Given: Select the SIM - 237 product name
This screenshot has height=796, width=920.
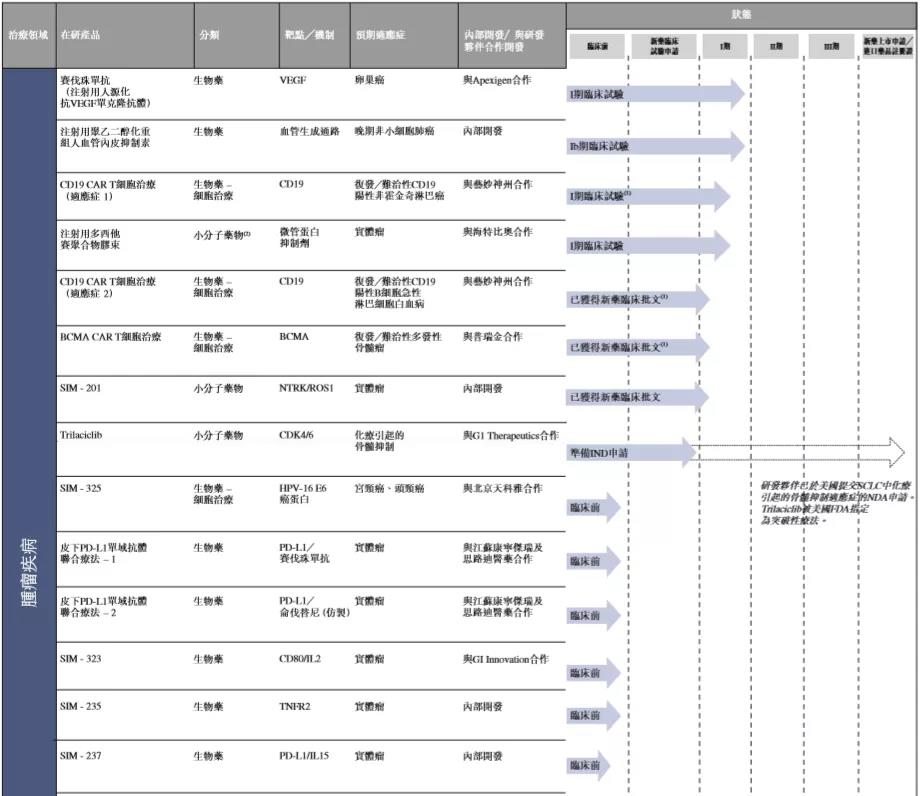Looking at the screenshot, I should (x=80, y=756).
